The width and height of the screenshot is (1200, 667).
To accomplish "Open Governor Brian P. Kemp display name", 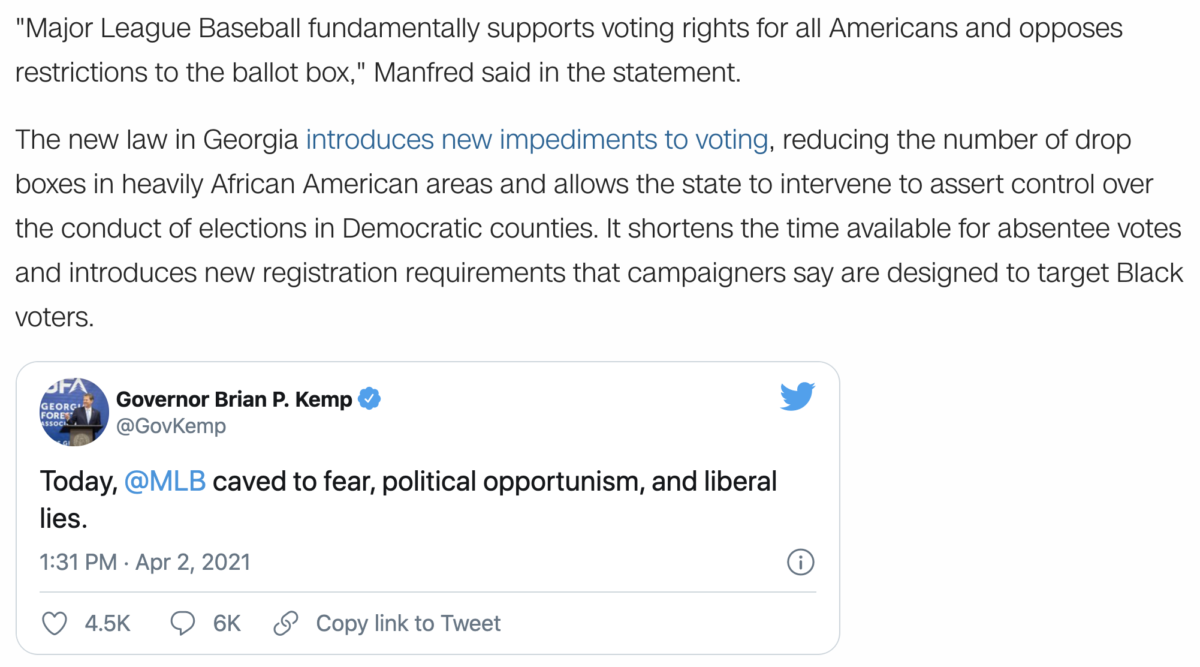I will point(234,399).
